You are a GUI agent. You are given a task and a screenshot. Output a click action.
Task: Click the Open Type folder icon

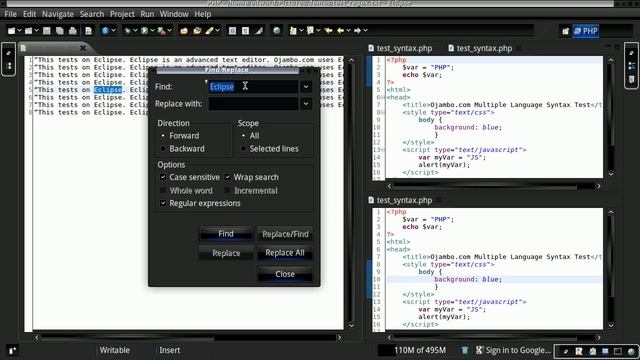[x=184, y=31]
